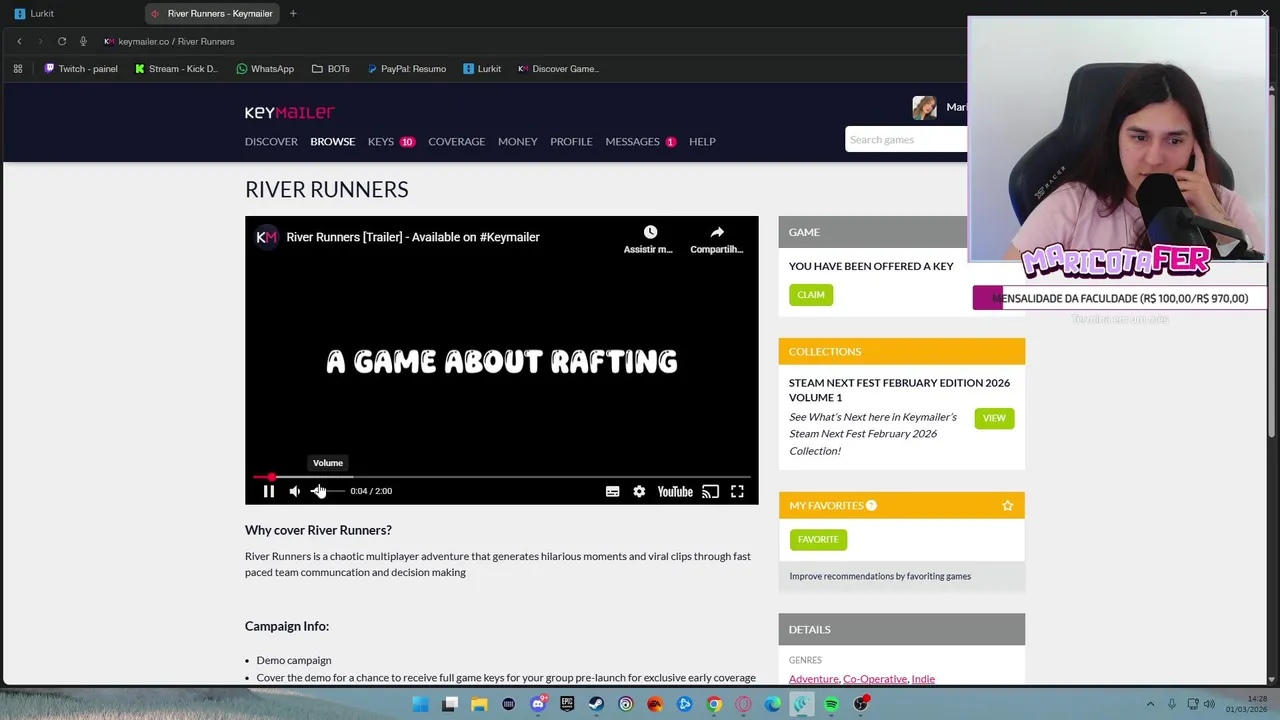Open Stream - Kick bookmark
The height and width of the screenshot is (720, 1280).
[175, 69]
